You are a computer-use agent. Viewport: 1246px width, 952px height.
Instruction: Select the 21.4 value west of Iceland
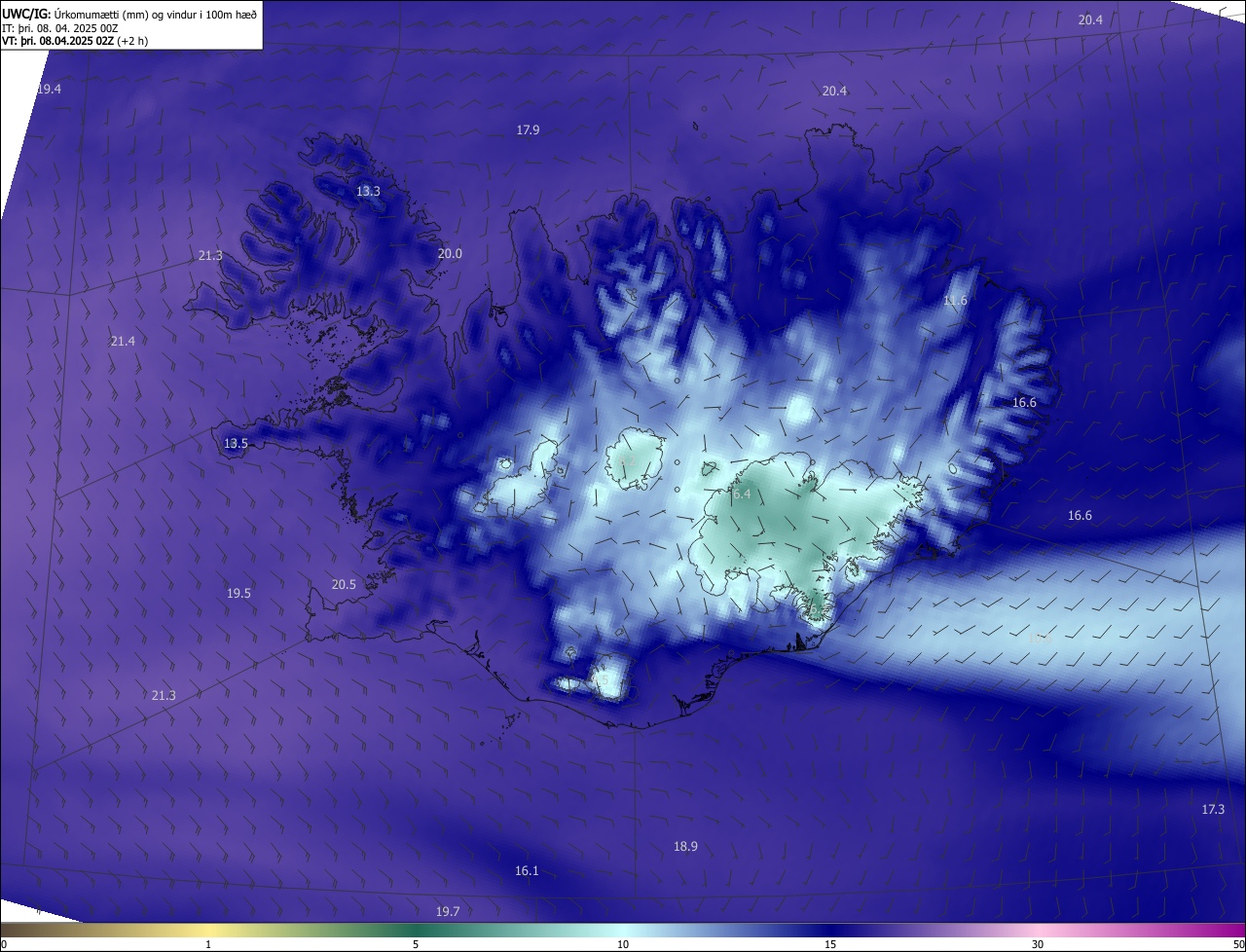coord(123,341)
